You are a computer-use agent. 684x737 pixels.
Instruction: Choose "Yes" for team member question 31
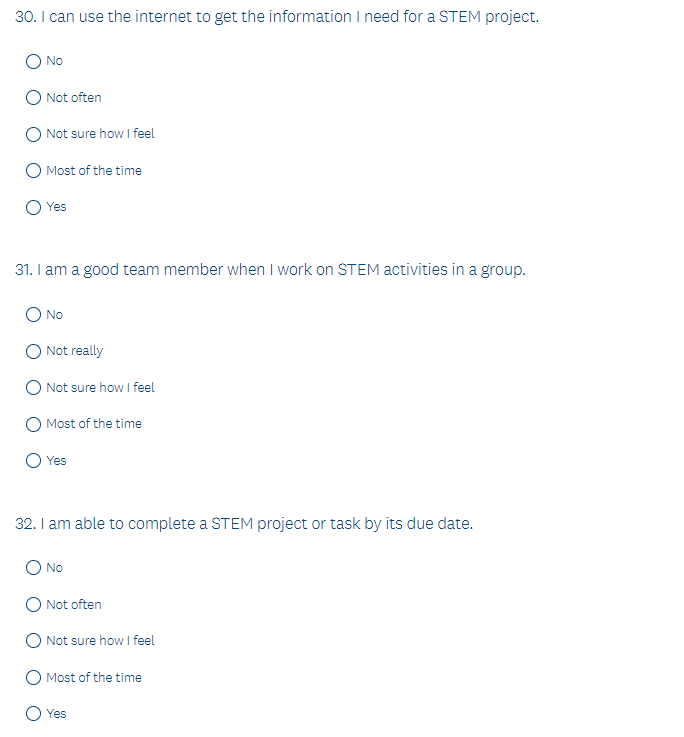(34, 461)
